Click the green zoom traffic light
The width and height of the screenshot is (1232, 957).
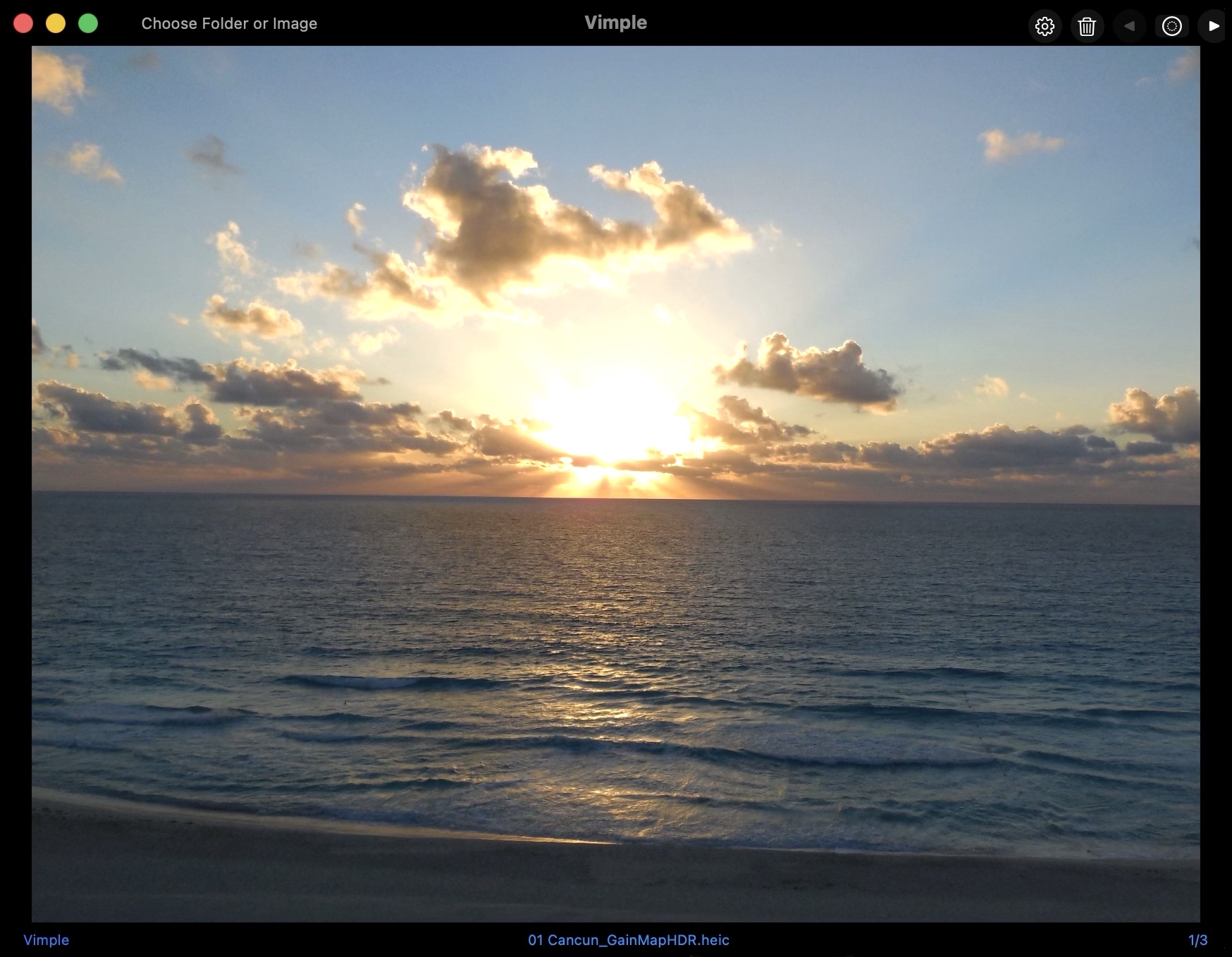[87, 23]
